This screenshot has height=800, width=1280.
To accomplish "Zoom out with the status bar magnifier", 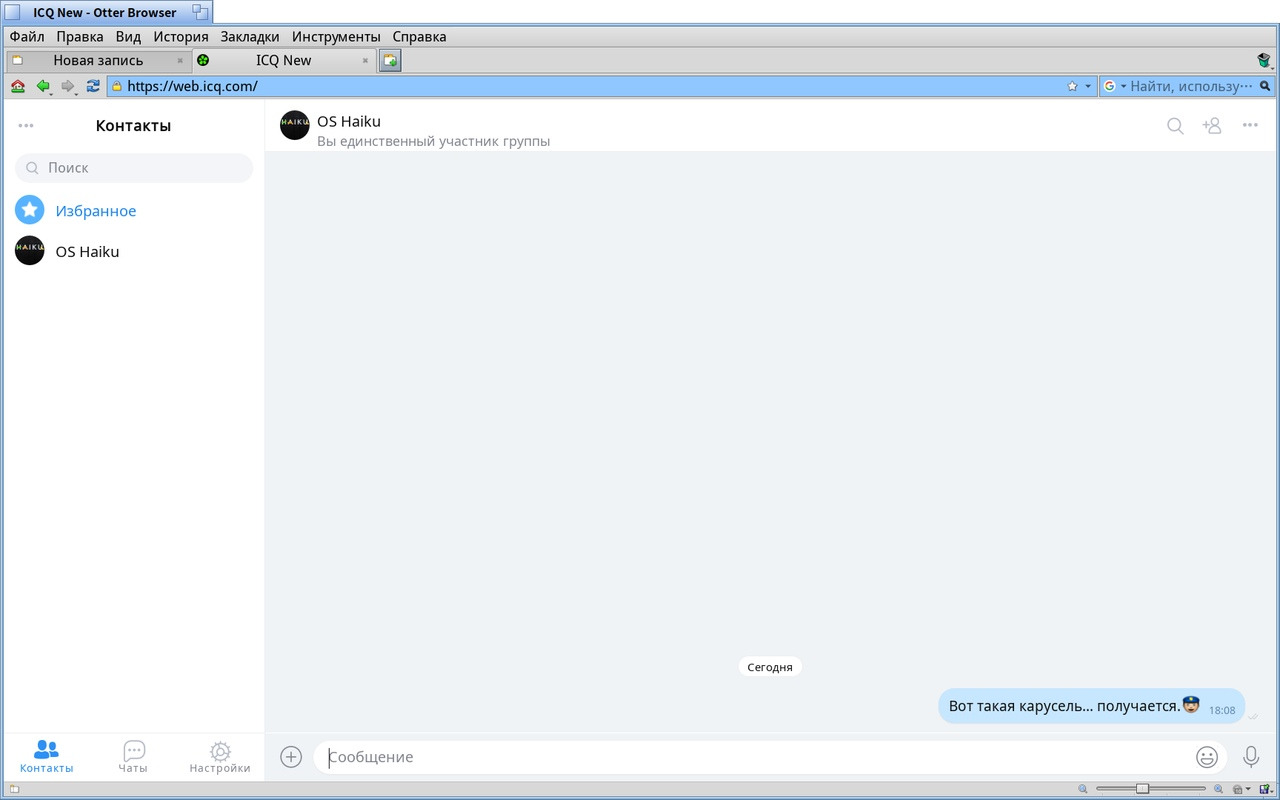I will pyautogui.click(x=1083, y=789).
